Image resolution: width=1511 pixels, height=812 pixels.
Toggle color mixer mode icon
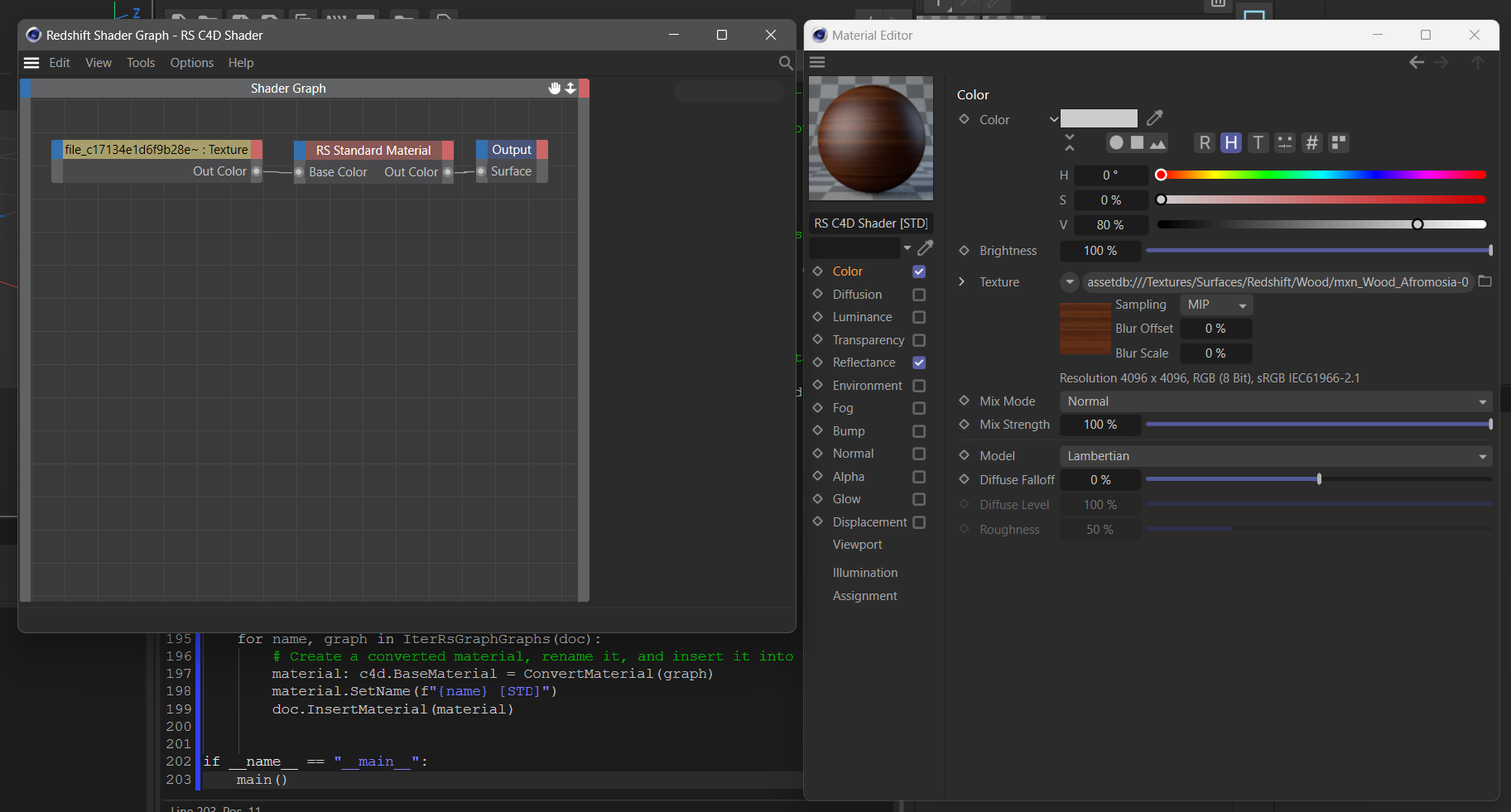1285,142
